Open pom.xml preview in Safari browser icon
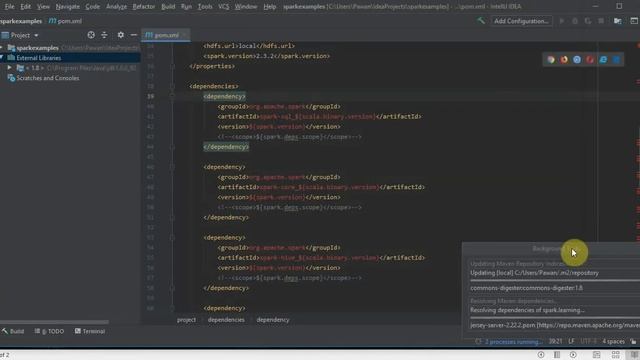Screen dimensions: 640x360 [577, 60]
